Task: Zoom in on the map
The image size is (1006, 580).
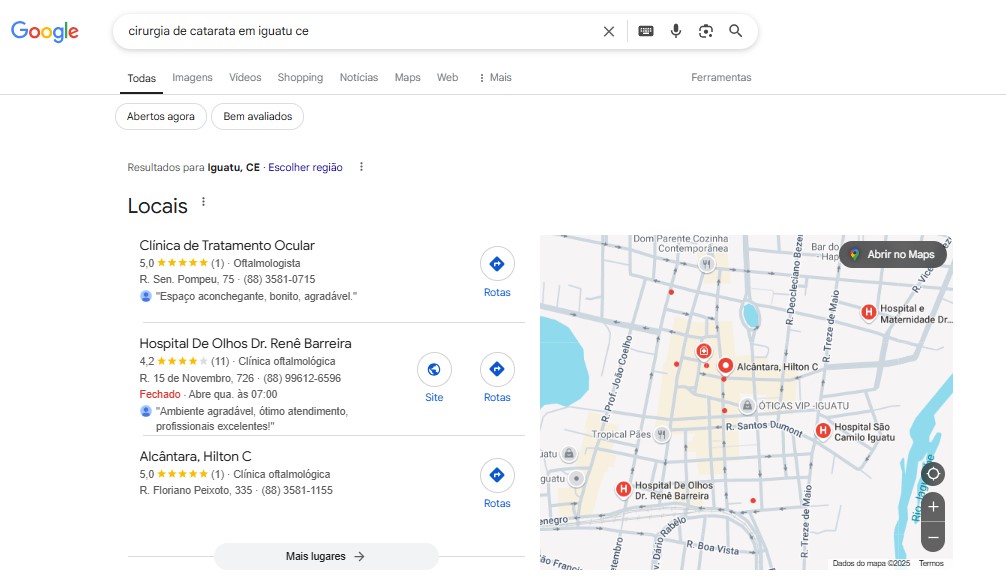Action: [x=933, y=507]
